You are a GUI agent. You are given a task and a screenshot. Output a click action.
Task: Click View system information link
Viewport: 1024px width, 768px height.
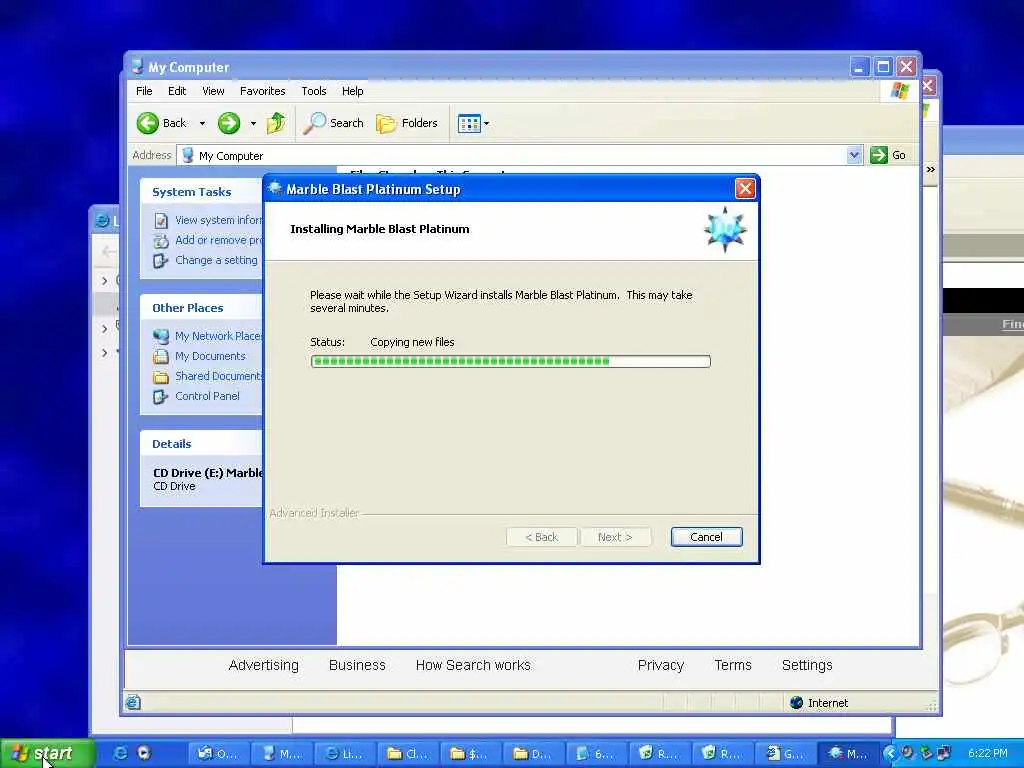[219, 220]
